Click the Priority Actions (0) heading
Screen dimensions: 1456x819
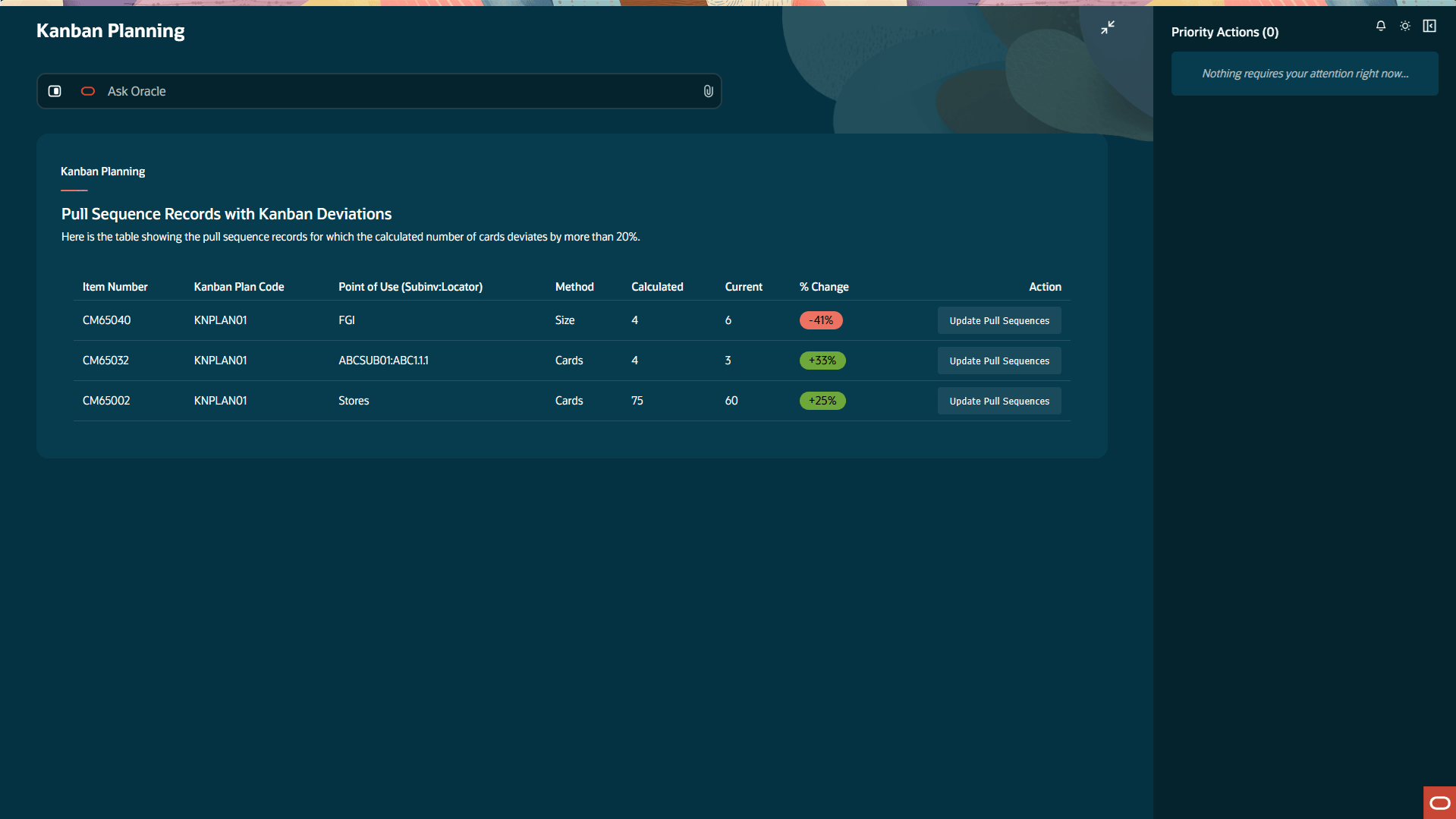point(1225,32)
